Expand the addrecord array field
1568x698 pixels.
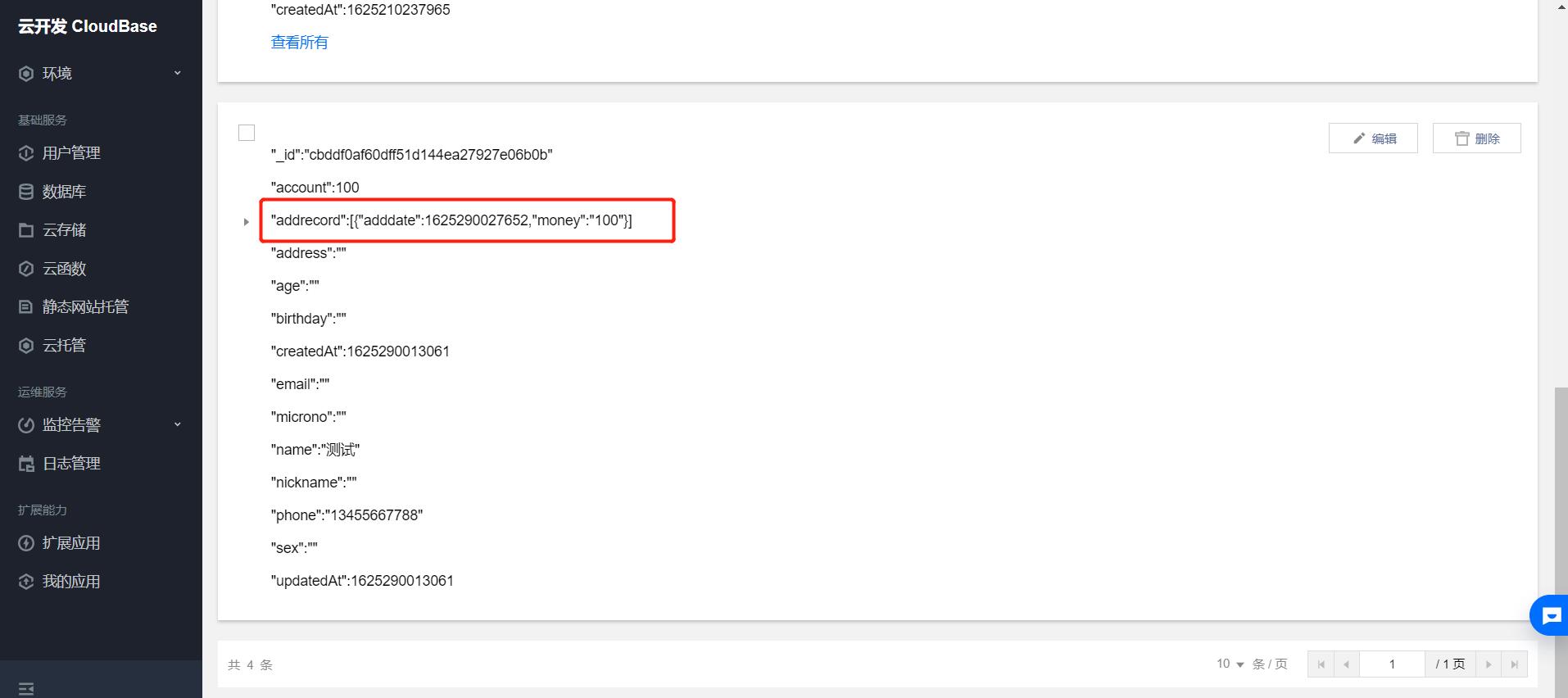[x=246, y=221]
